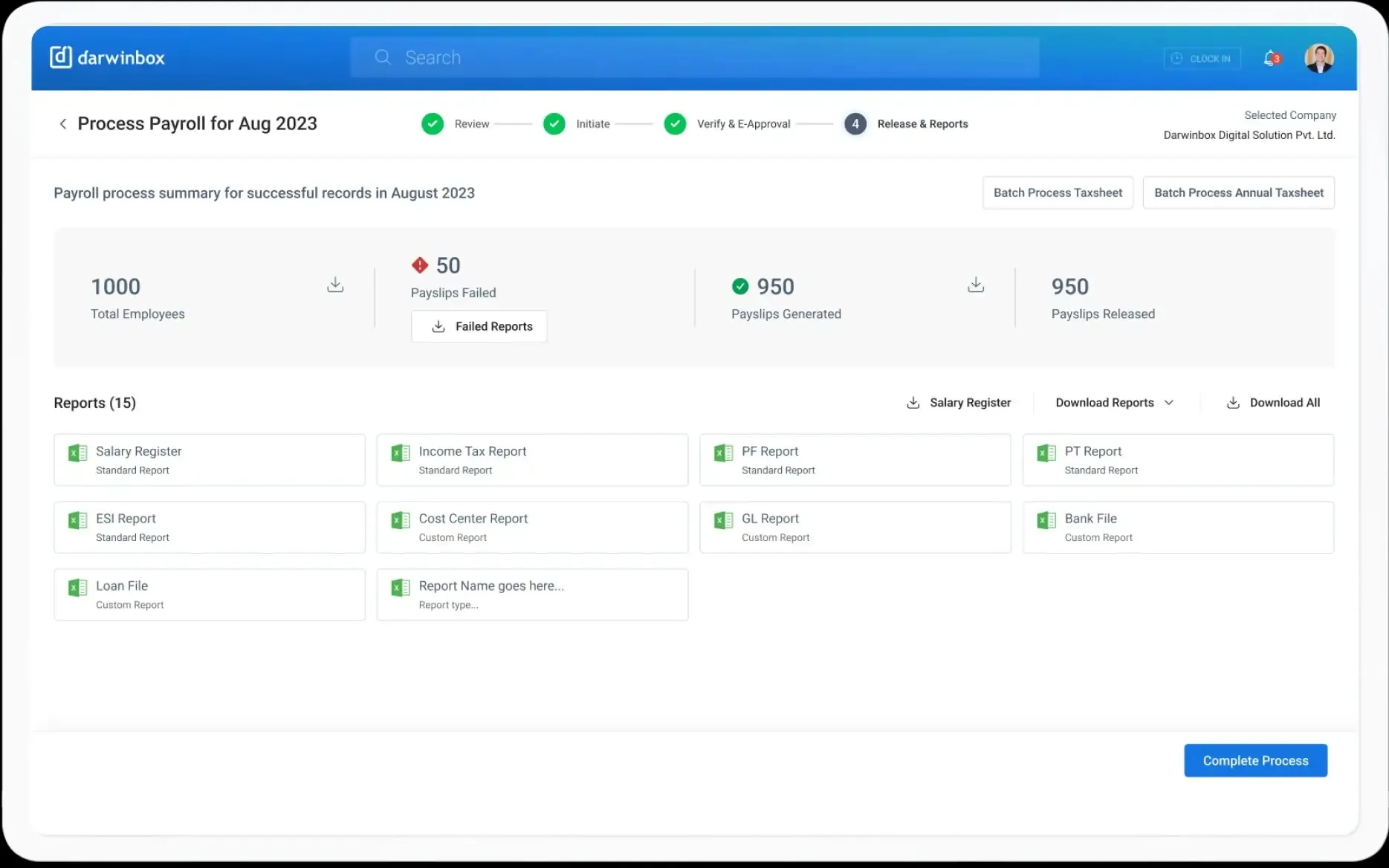Click the Batch Process Taxsheet button
Image resolution: width=1389 pixels, height=868 pixels.
[x=1058, y=192]
